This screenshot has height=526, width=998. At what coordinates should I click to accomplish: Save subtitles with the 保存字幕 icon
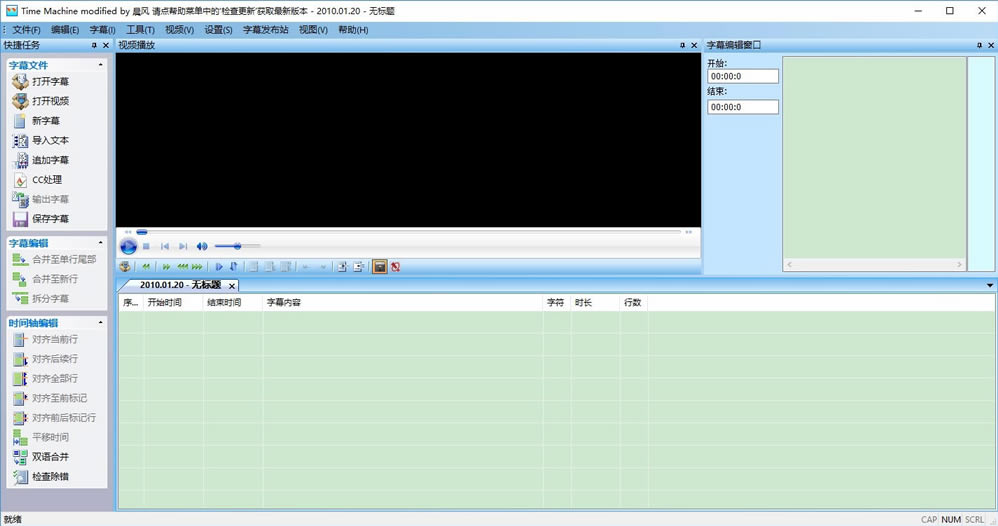point(20,219)
